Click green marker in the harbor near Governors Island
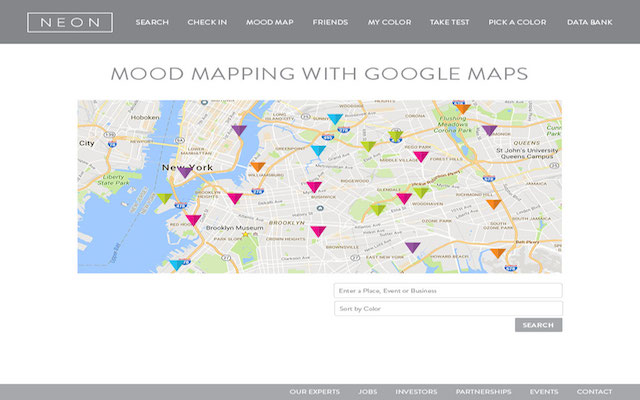Image resolution: width=640 pixels, height=400 pixels. [x=164, y=199]
